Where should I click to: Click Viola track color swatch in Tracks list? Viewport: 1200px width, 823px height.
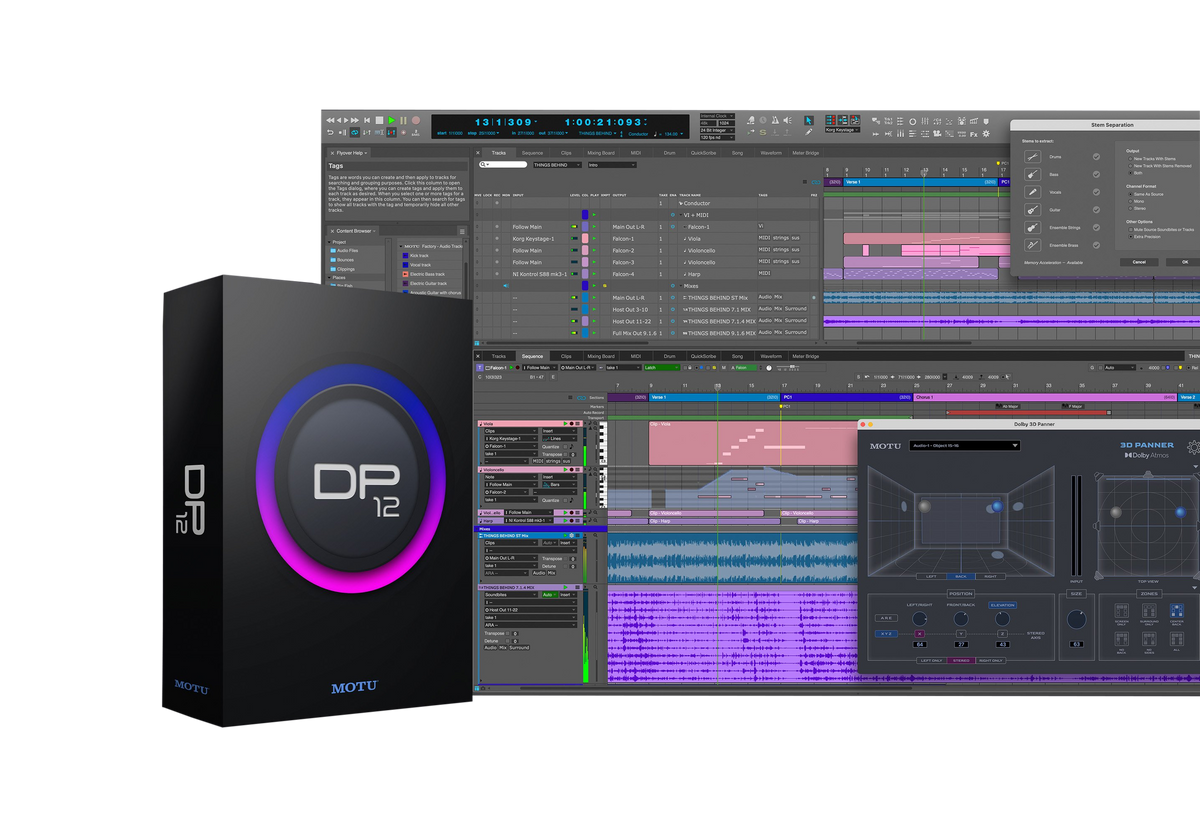pos(585,239)
